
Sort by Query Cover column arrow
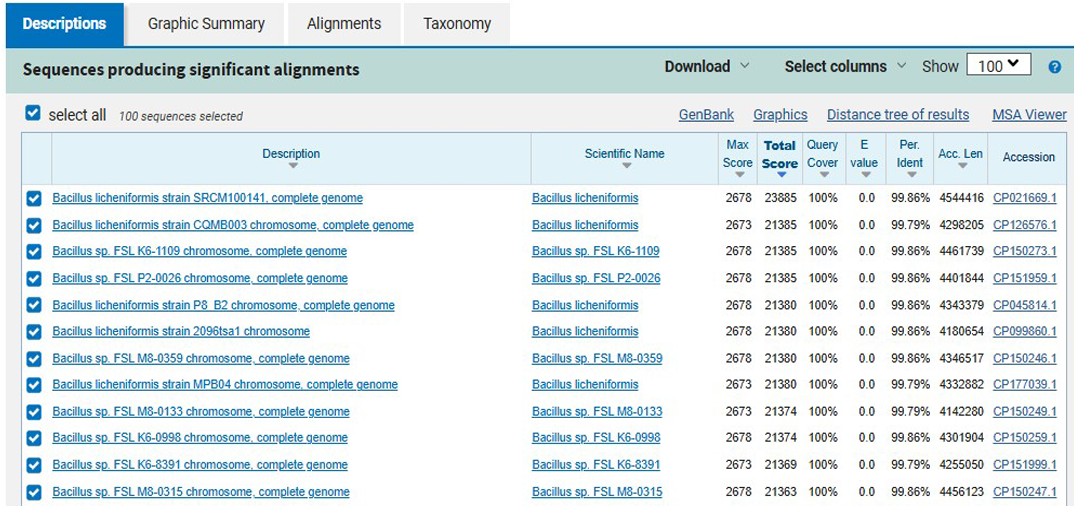[822, 176]
